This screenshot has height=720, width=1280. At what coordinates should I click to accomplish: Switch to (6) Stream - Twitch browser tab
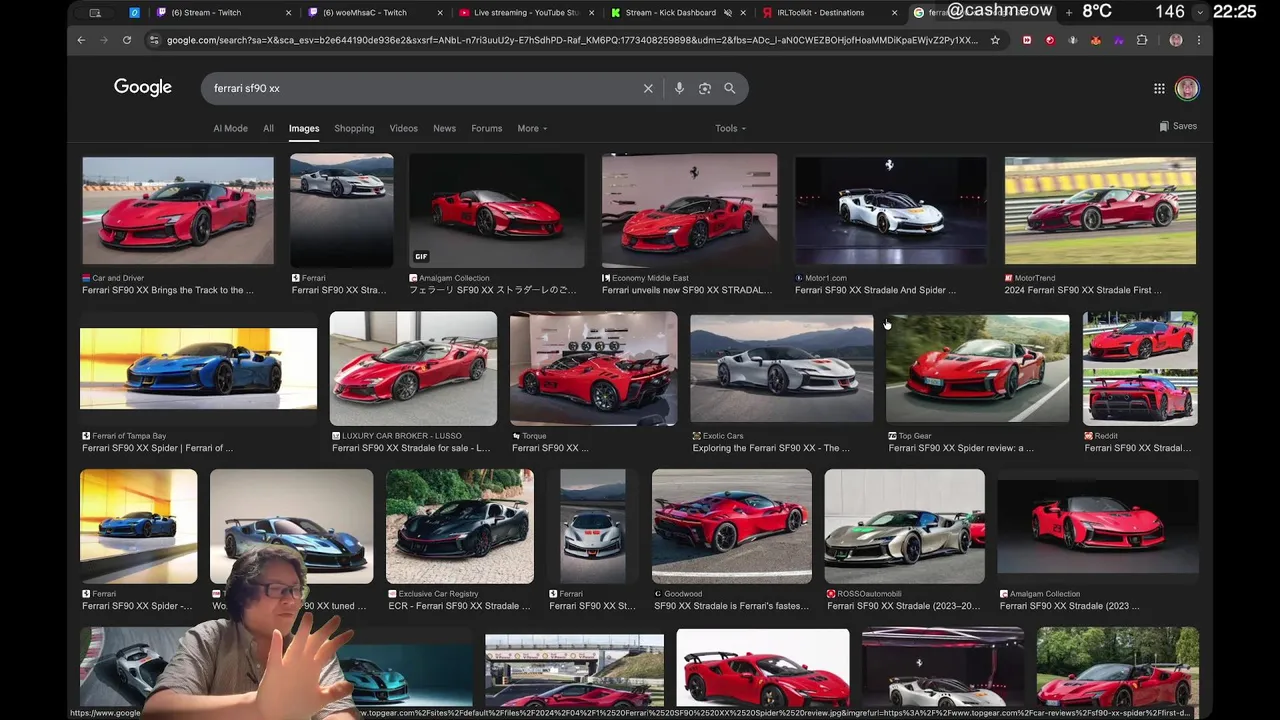tap(225, 13)
